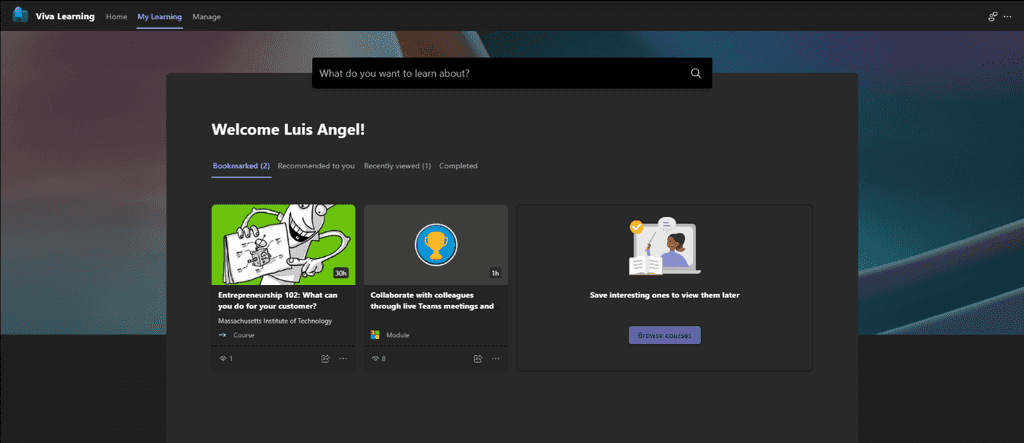This screenshot has height=443, width=1024.
Task: Show the Recommended to you tab
Action: 316,166
